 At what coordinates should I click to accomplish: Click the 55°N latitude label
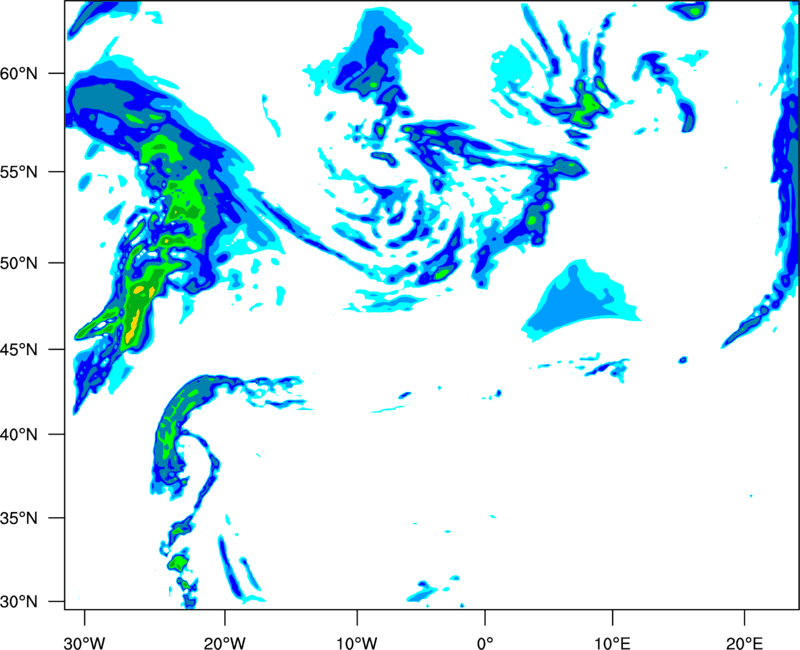click(x=19, y=171)
